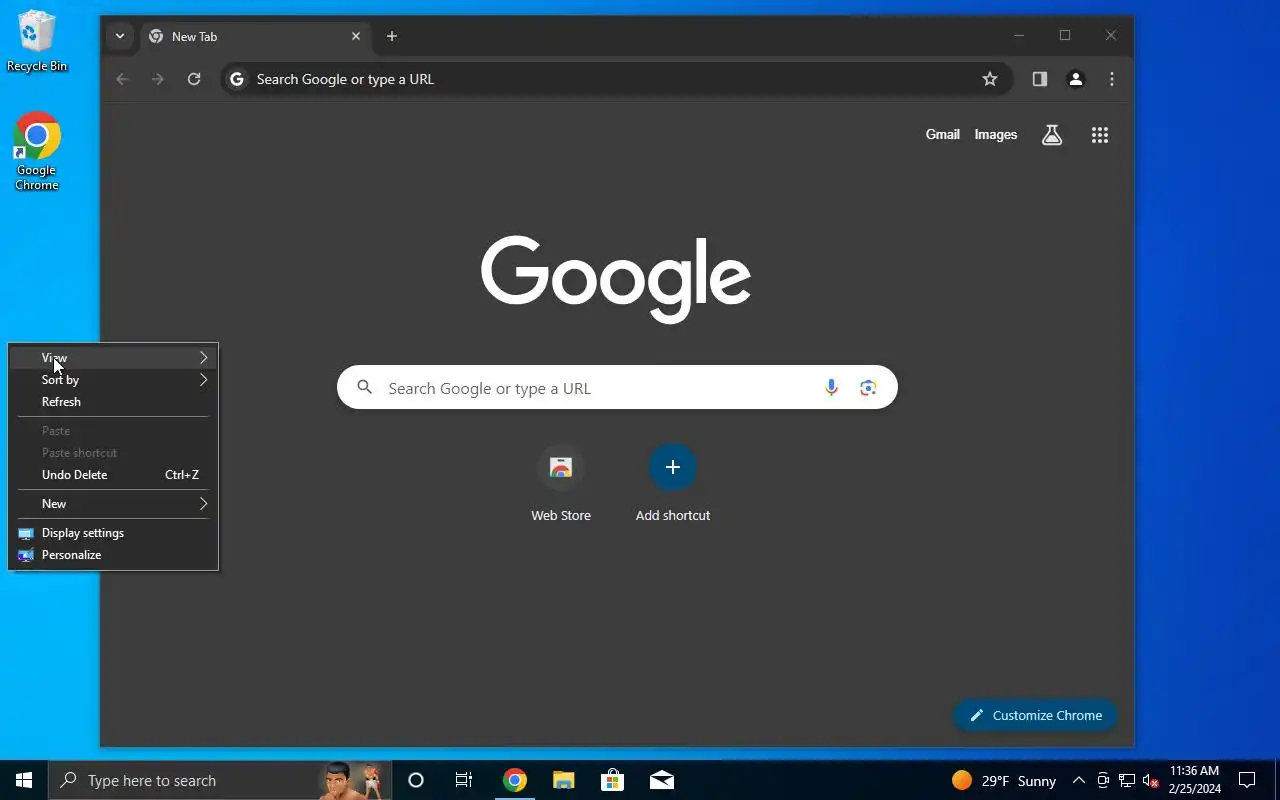The height and width of the screenshot is (800, 1280).
Task: Click the taskbar search box
Action: point(220,780)
